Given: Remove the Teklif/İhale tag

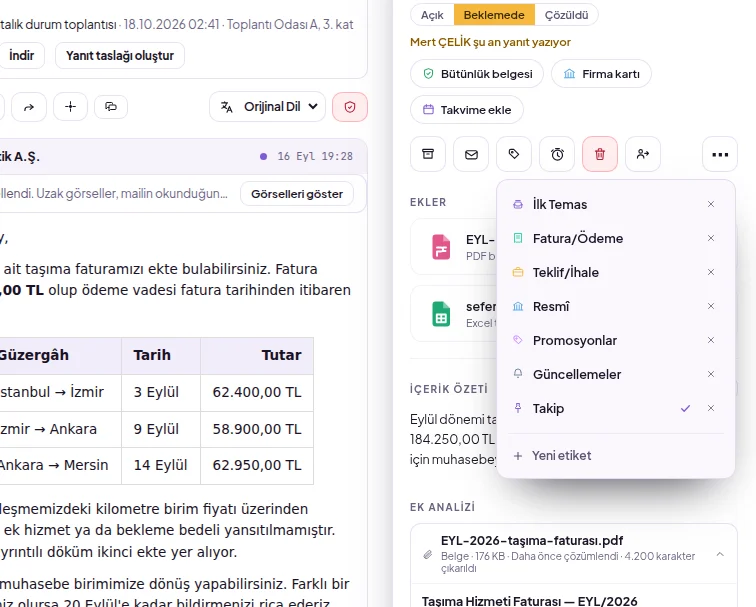Looking at the screenshot, I should 711,272.
